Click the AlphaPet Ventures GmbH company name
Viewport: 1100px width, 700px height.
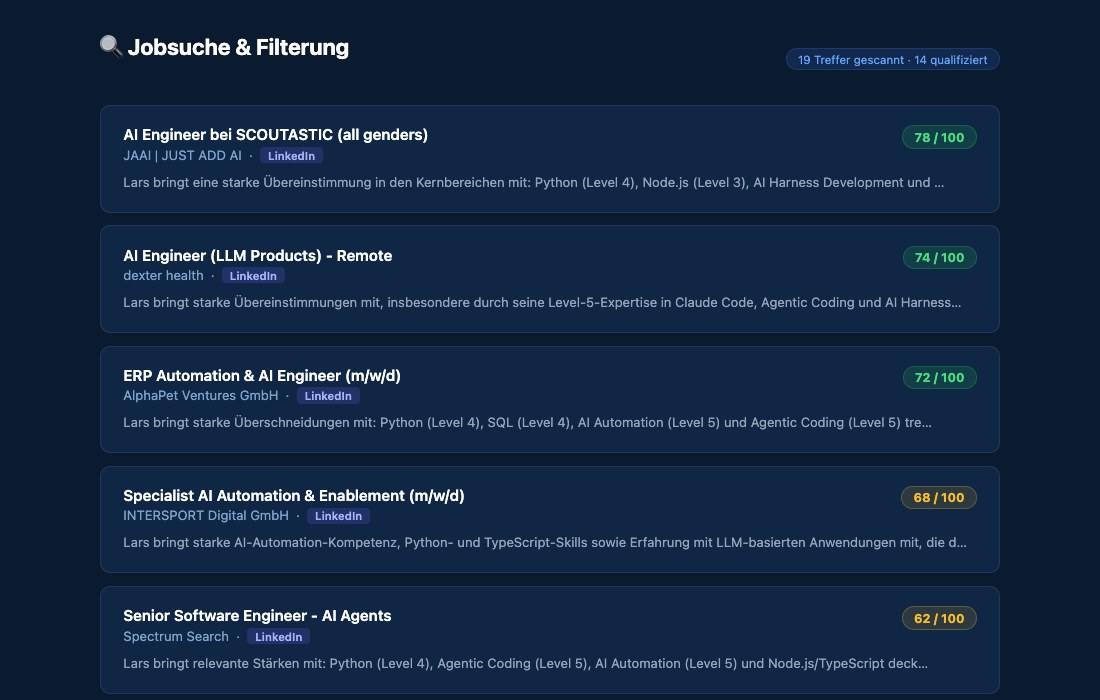[x=201, y=396]
